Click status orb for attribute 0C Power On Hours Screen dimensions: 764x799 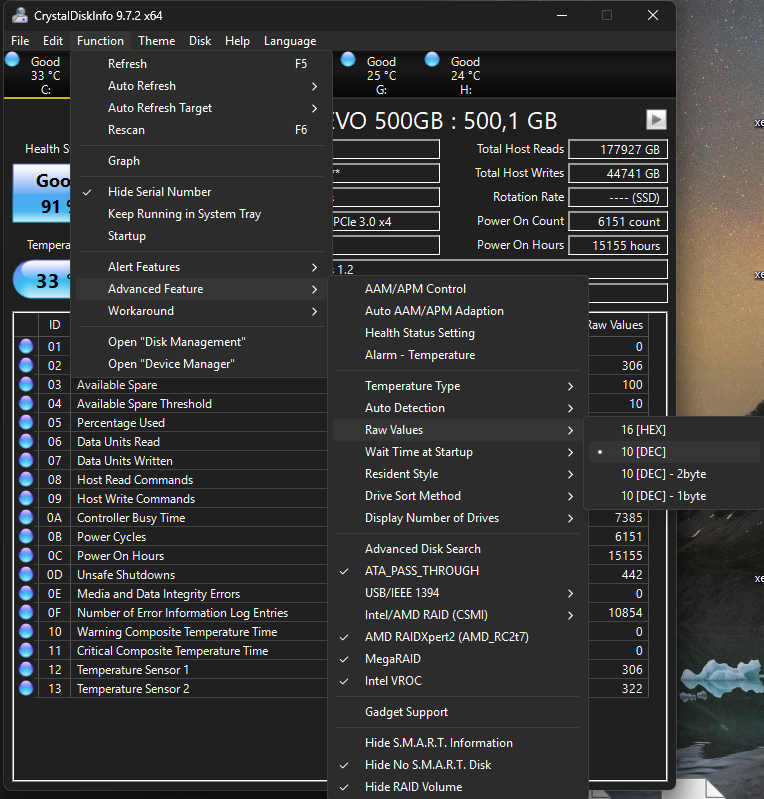[x=26, y=555]
